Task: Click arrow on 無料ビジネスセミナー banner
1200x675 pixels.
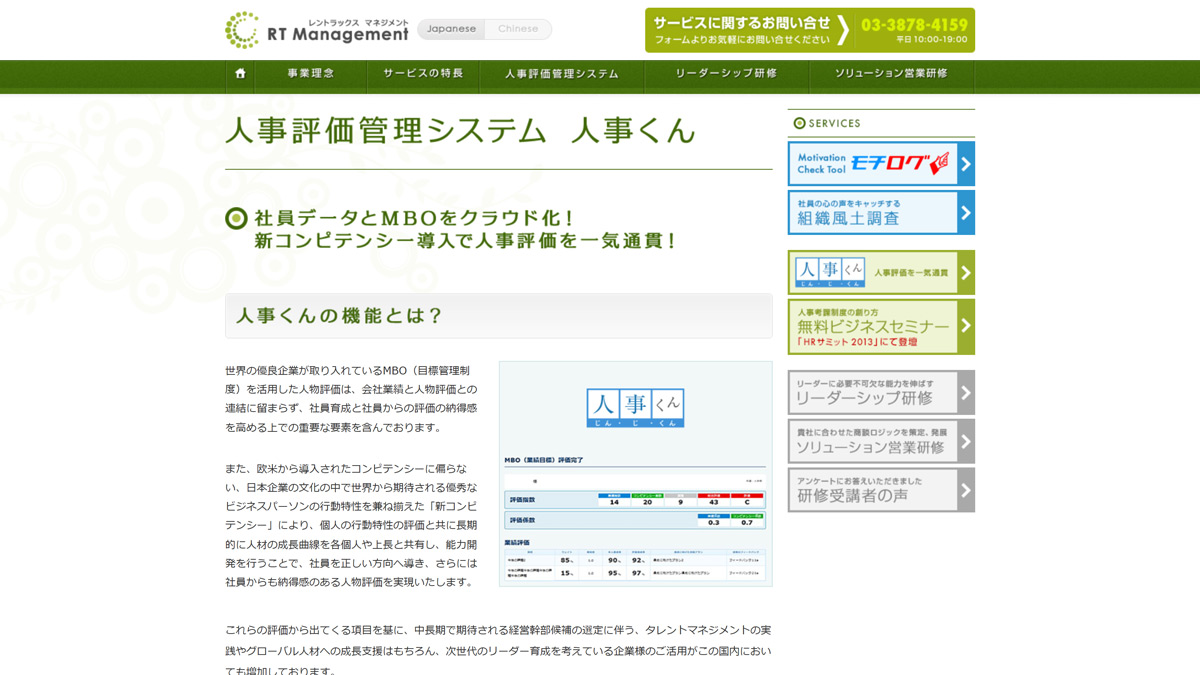Action: pyautogui.click(x=965, y=326)
